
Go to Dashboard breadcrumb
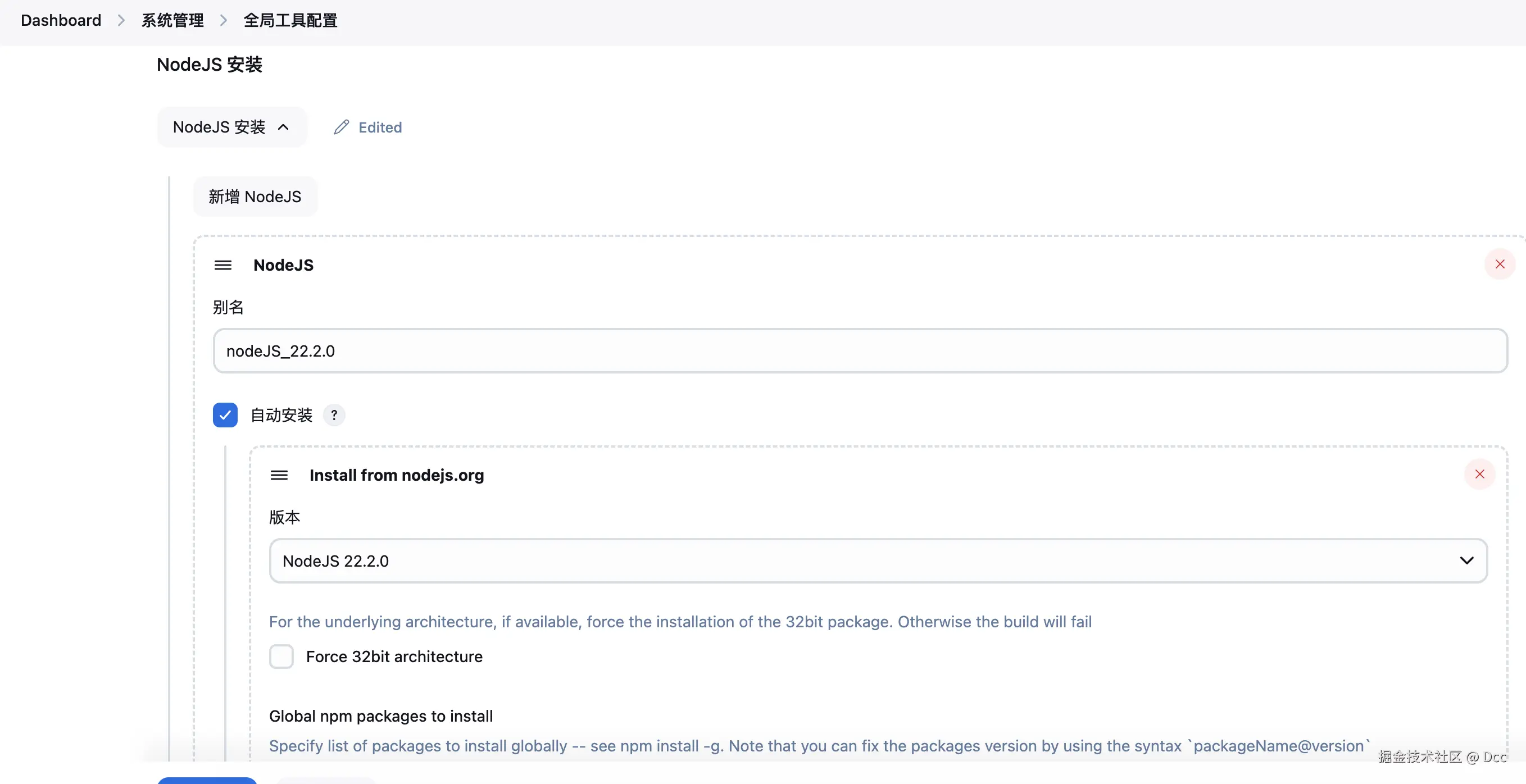tap(61, 21)
